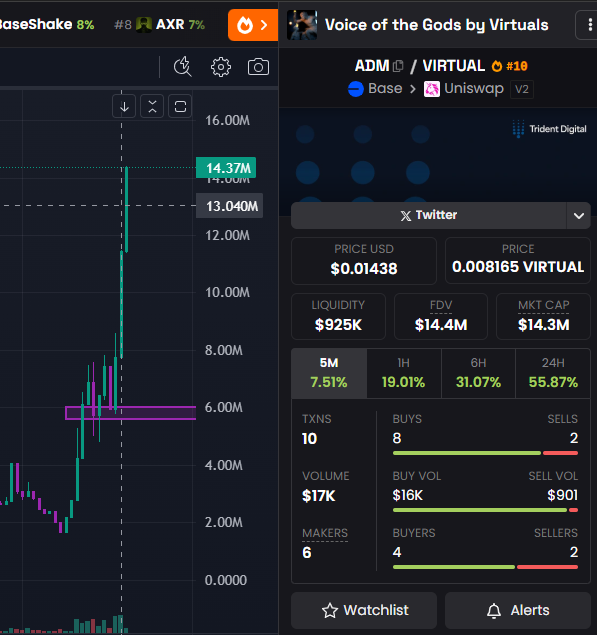Click the PRICE USD $0.01438 box
Screen dimensions: 597x635
pyautogui.click(x=364, y=261)
